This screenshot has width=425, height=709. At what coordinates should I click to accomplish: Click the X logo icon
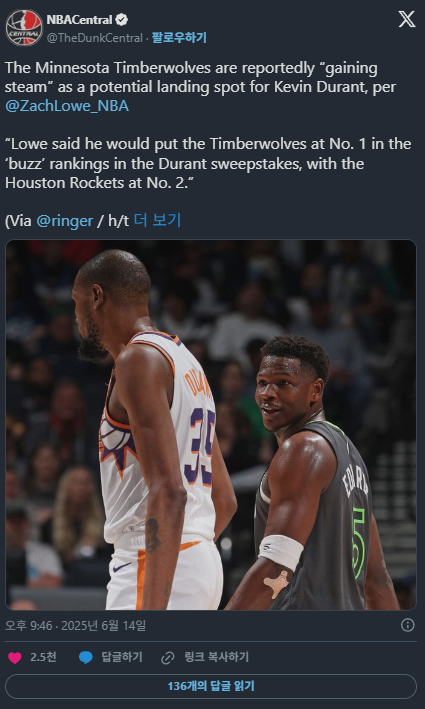[406, 19]
